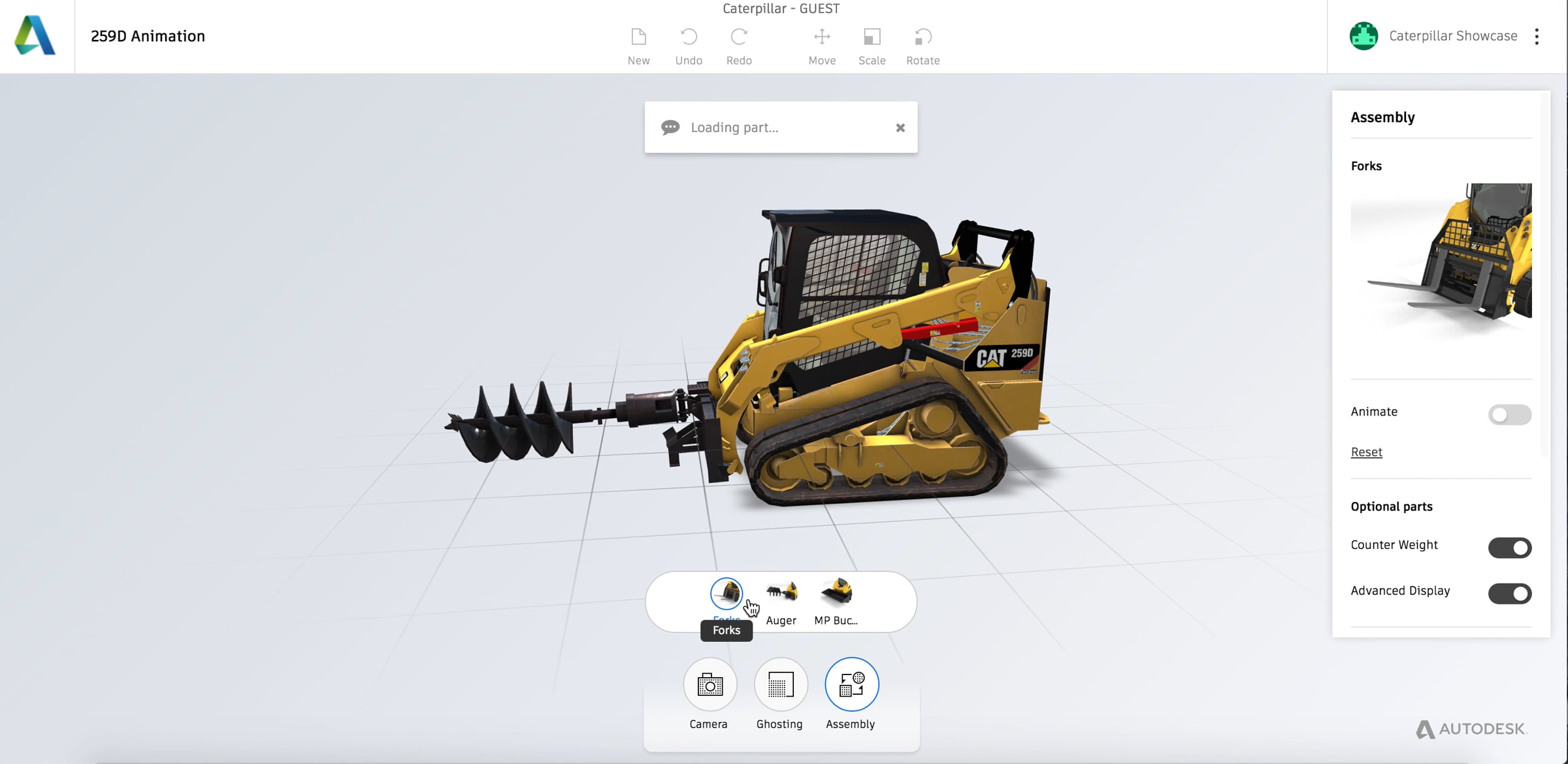The image size is (1568, 764).
Task: Undo the last action
Action: point(689,46)
